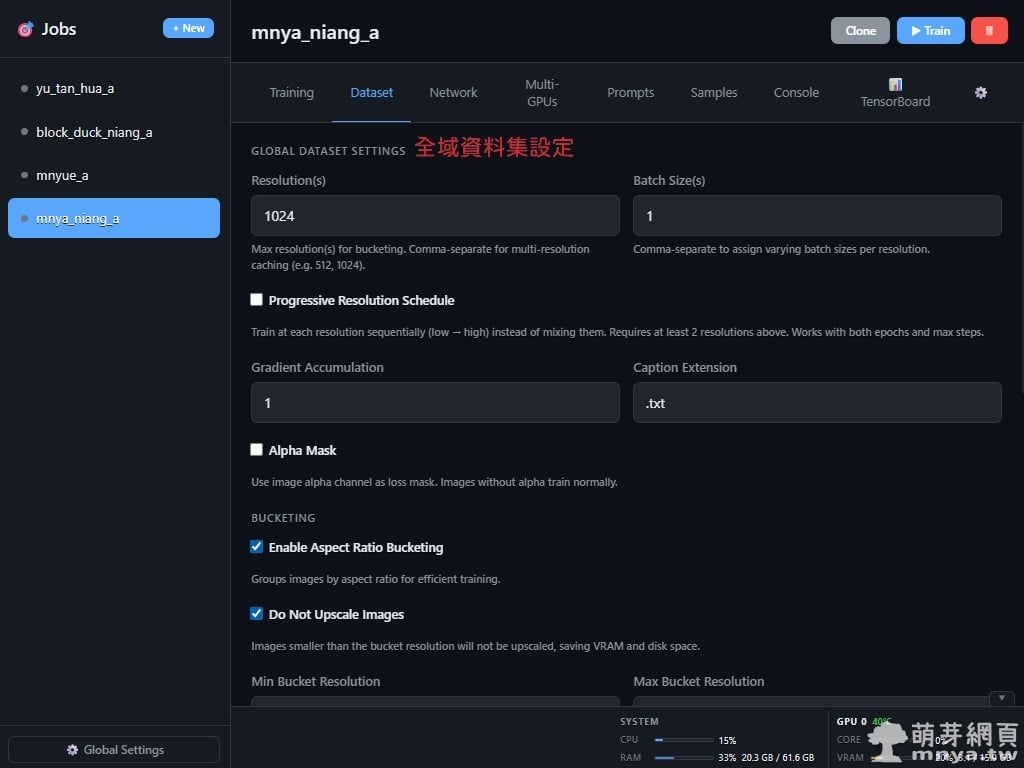Viewport: 1024px width, 768px height.
Task: Click status dot beside yu_tan_hua_a job
Action: click(x=24, y=89)
